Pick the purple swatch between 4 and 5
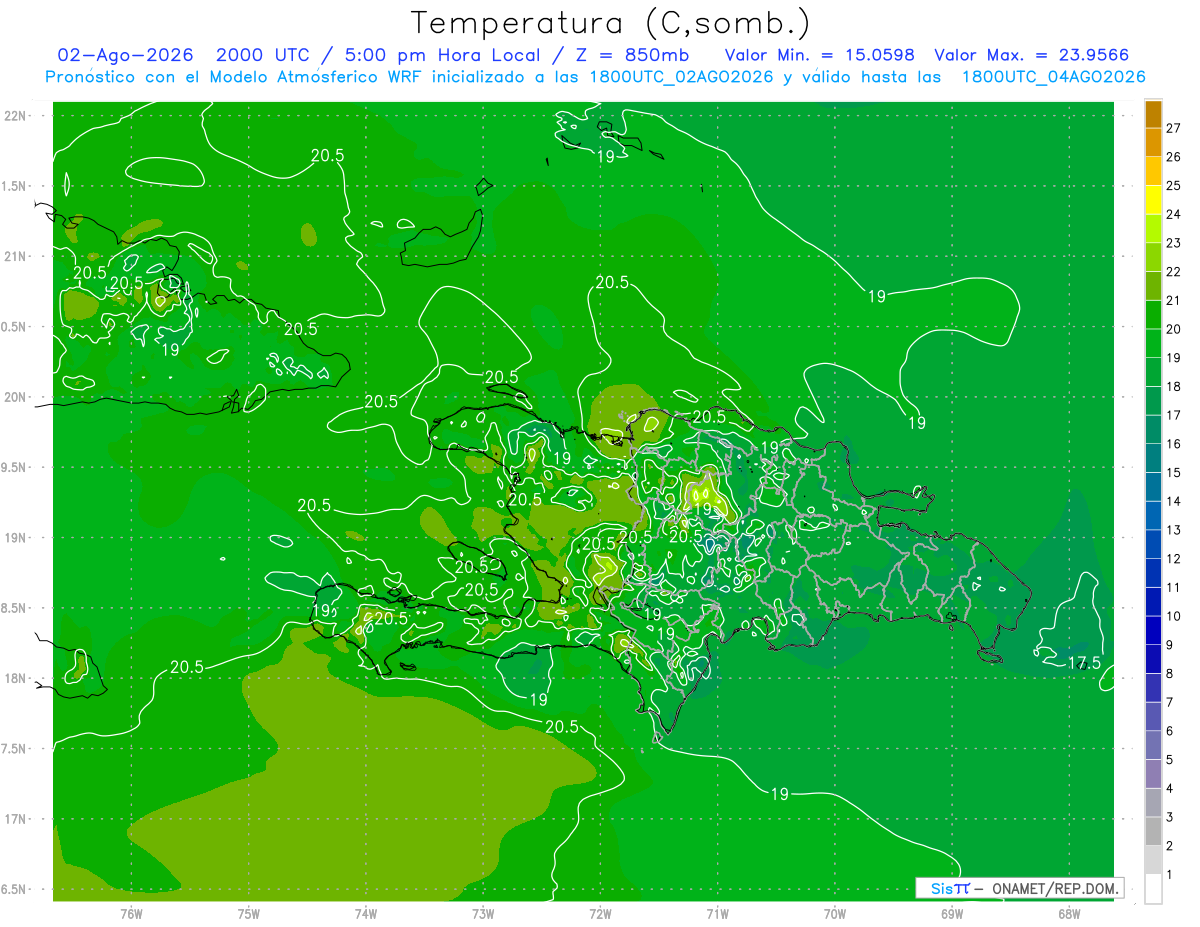1200x927 pixels. pyautogui.click(x=1153, y=774)
